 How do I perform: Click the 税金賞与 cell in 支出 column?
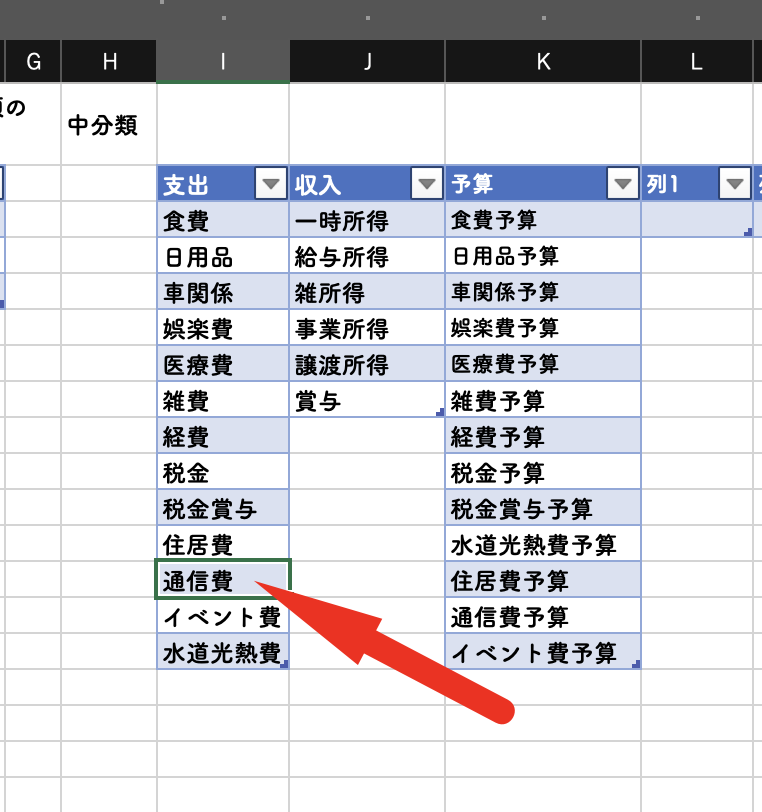click(x=222, y=508)
